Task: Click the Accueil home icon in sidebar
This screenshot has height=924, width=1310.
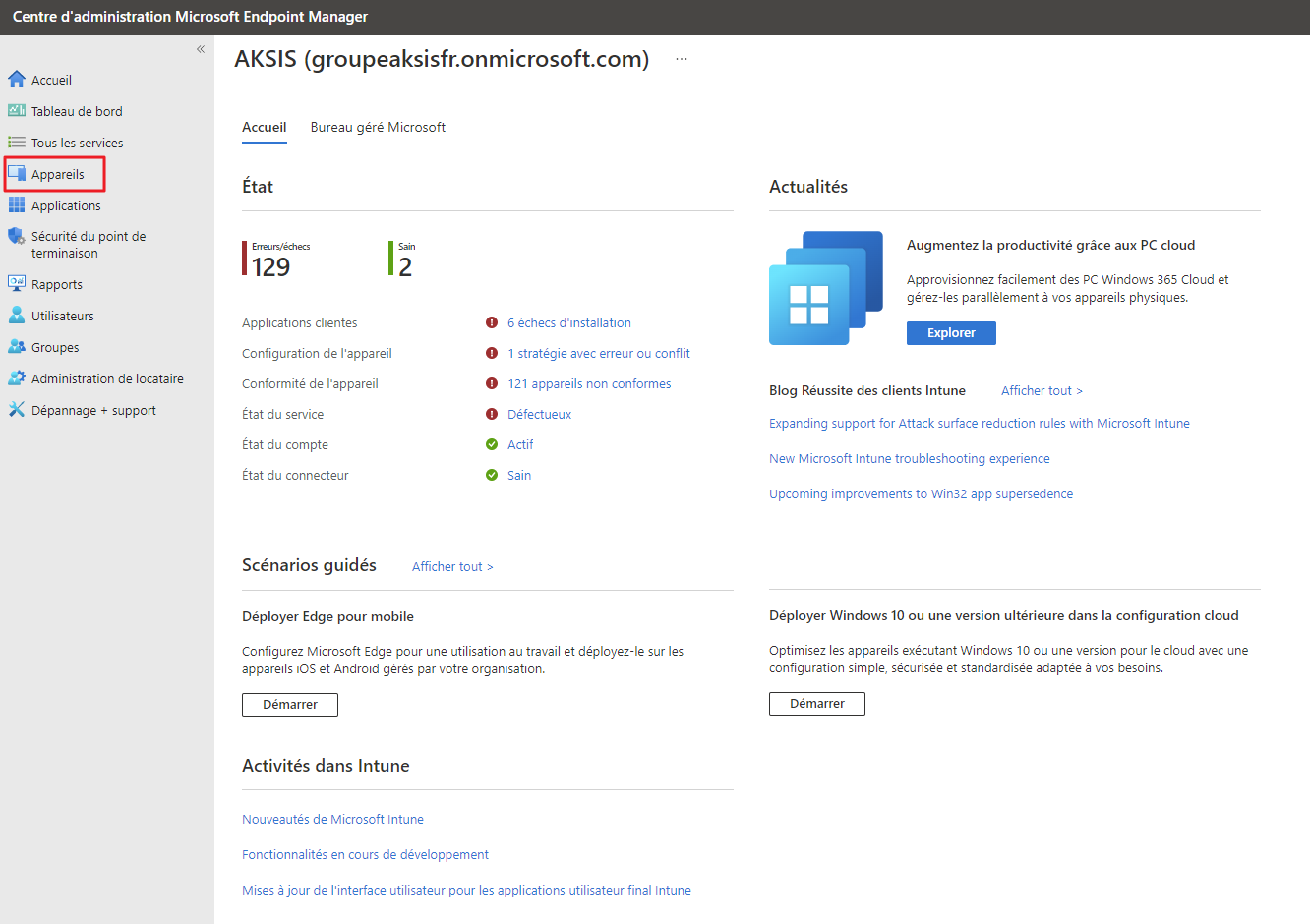Action: (x=17, y=80)
